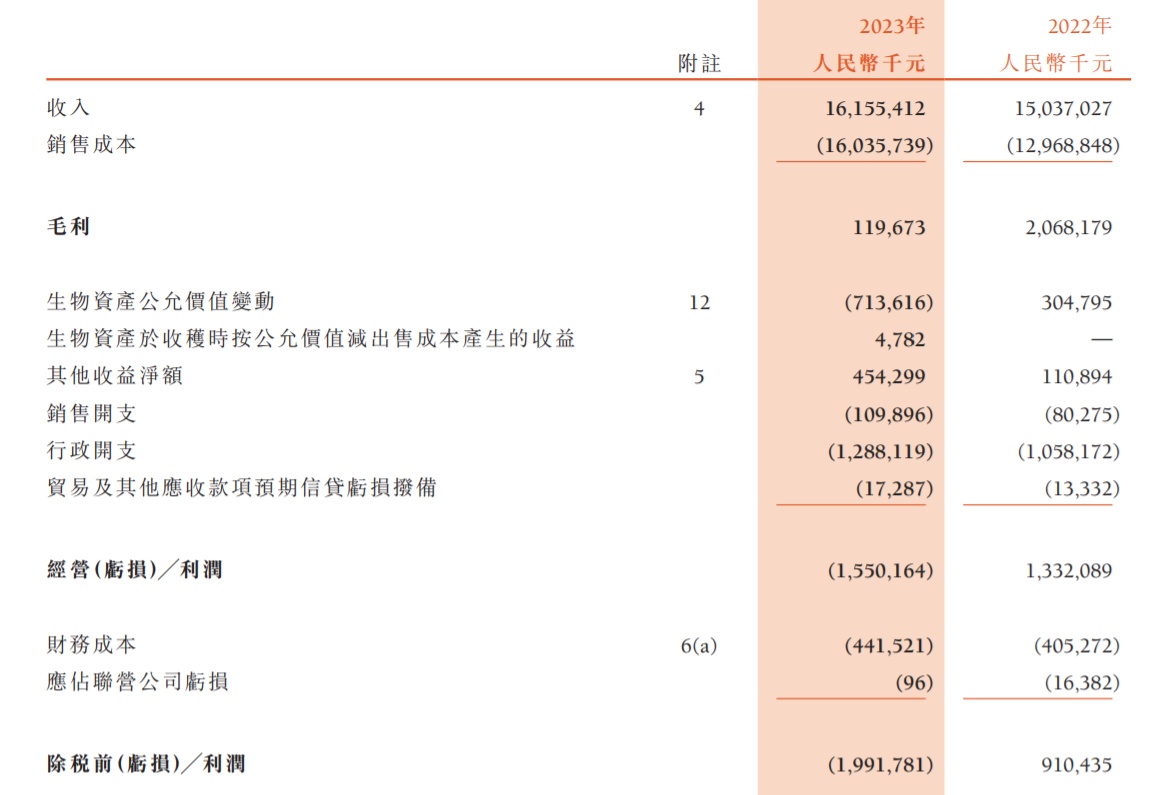
Task: Click 人民幣千元 under 2022年
Action: point(1056,64)
